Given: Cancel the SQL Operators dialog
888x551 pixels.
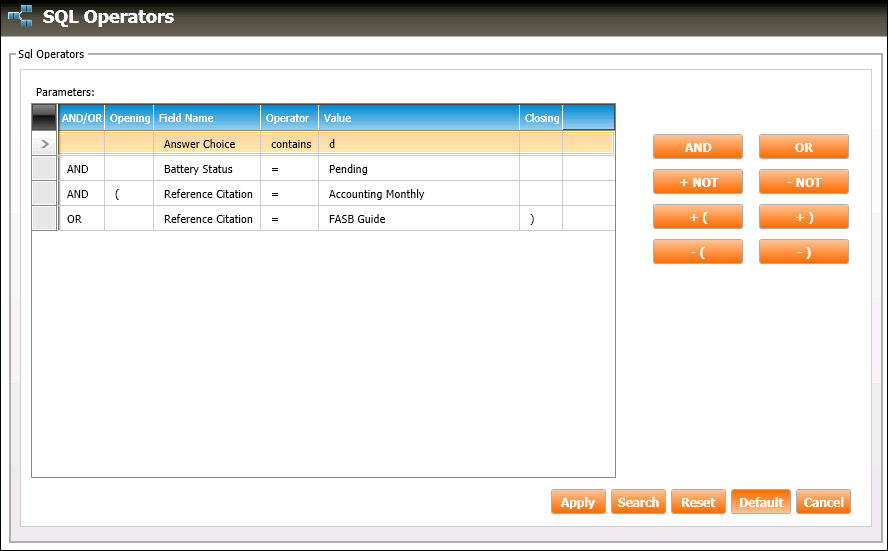Looking at the screenshot, I should click(824, 502).
